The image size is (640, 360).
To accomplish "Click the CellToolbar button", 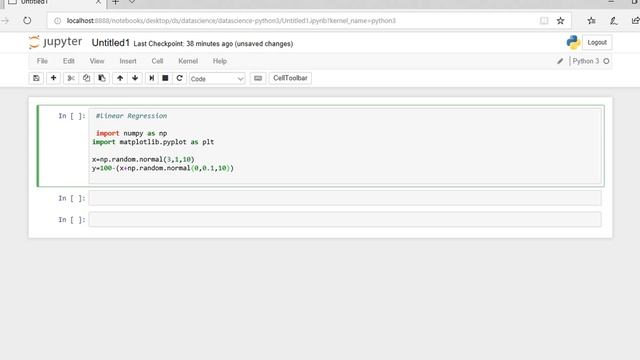I will coord(290,78).
